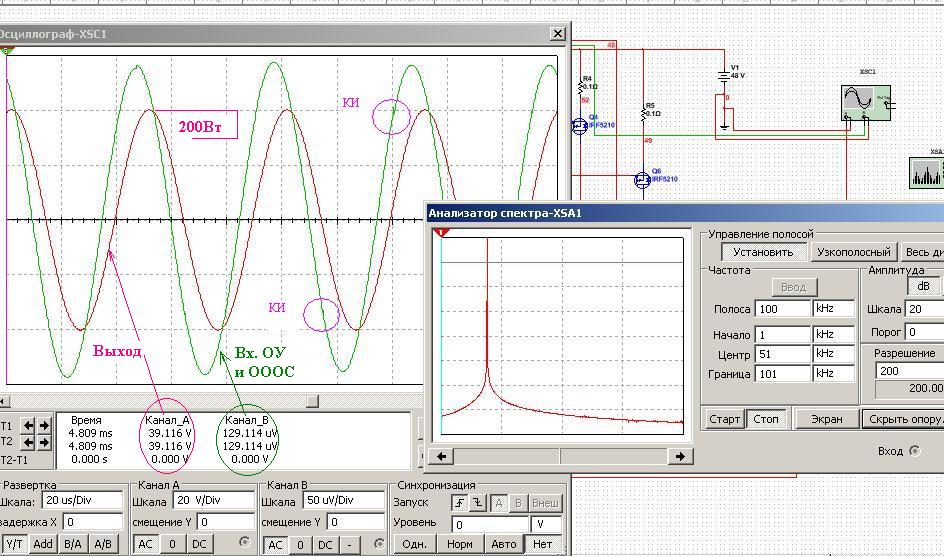The height and width of the screenshot is (556, 944).
Task: Click the Задержка X input field
Action: [x=93, y=522]
